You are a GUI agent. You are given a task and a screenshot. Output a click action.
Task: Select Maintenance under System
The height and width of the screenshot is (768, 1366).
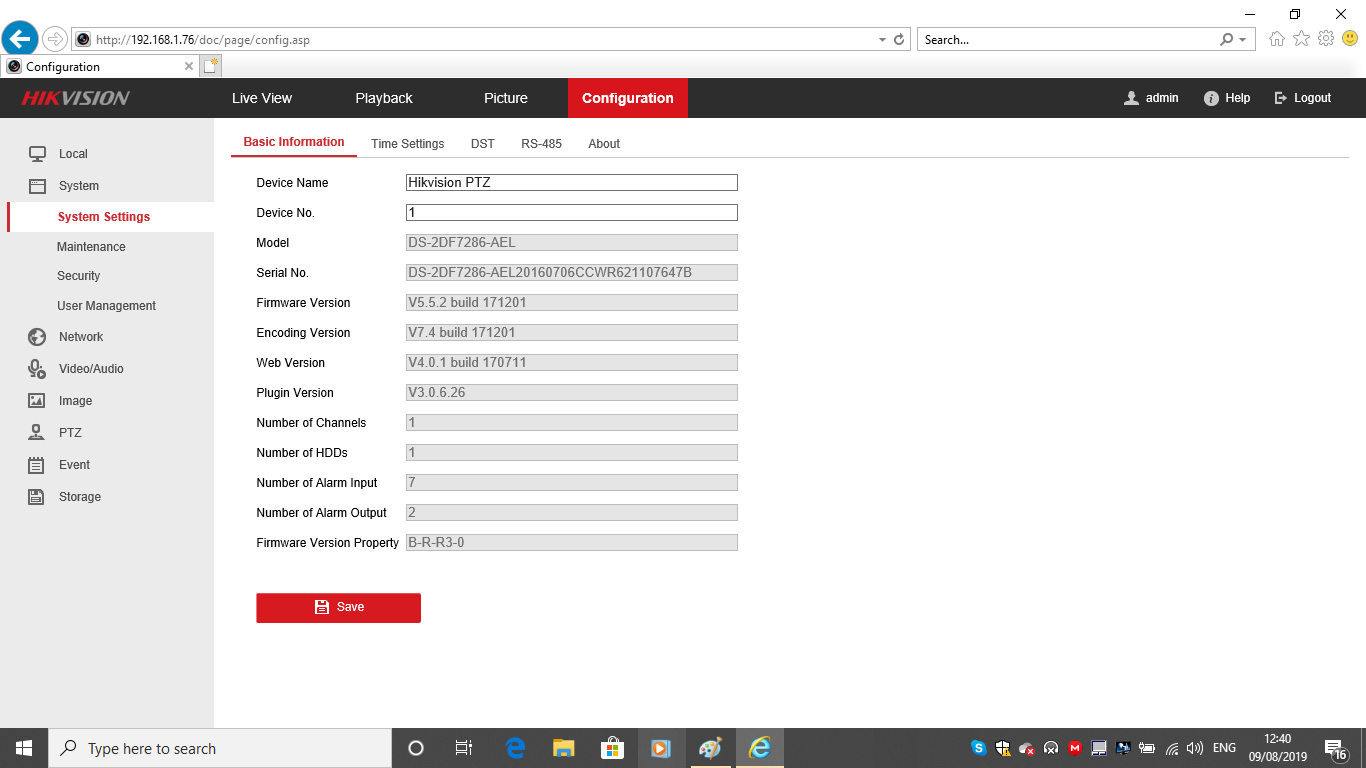pos(91,247)
